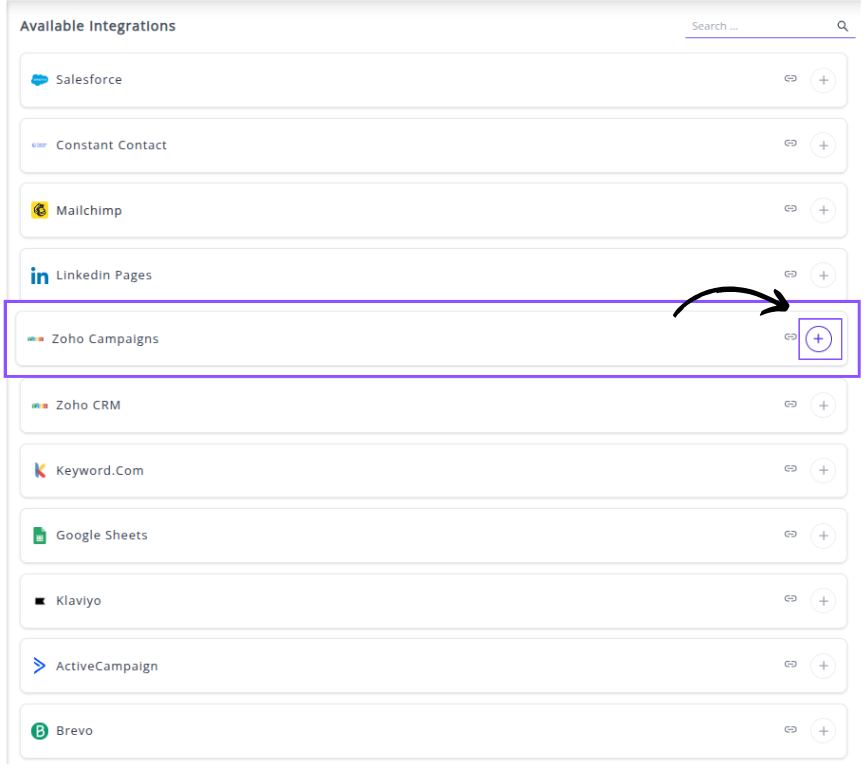864x772 pixels.
Task: Add the Salesforce integration with plus icon
Action: point(823,80)
